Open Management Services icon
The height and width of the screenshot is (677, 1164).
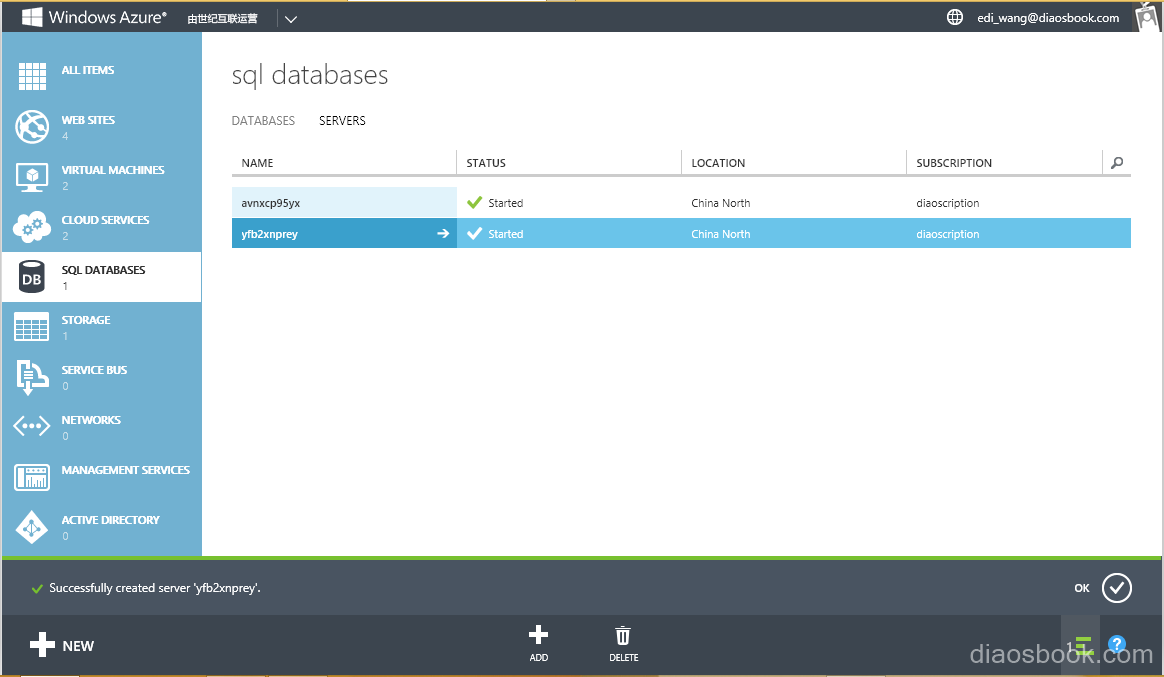click(32, 477)
